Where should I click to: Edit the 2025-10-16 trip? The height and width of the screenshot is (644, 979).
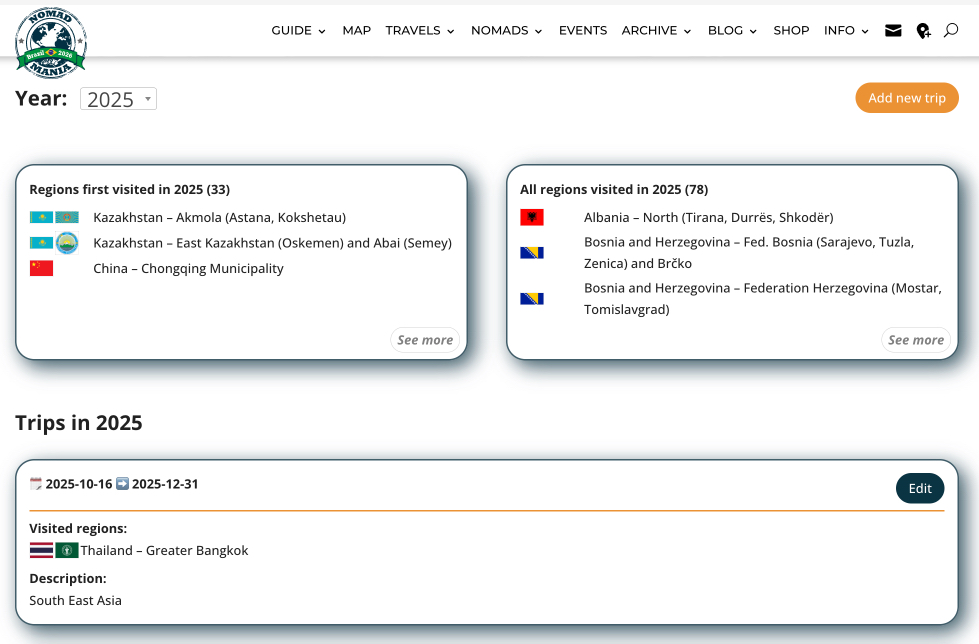[x=919, y=488]
